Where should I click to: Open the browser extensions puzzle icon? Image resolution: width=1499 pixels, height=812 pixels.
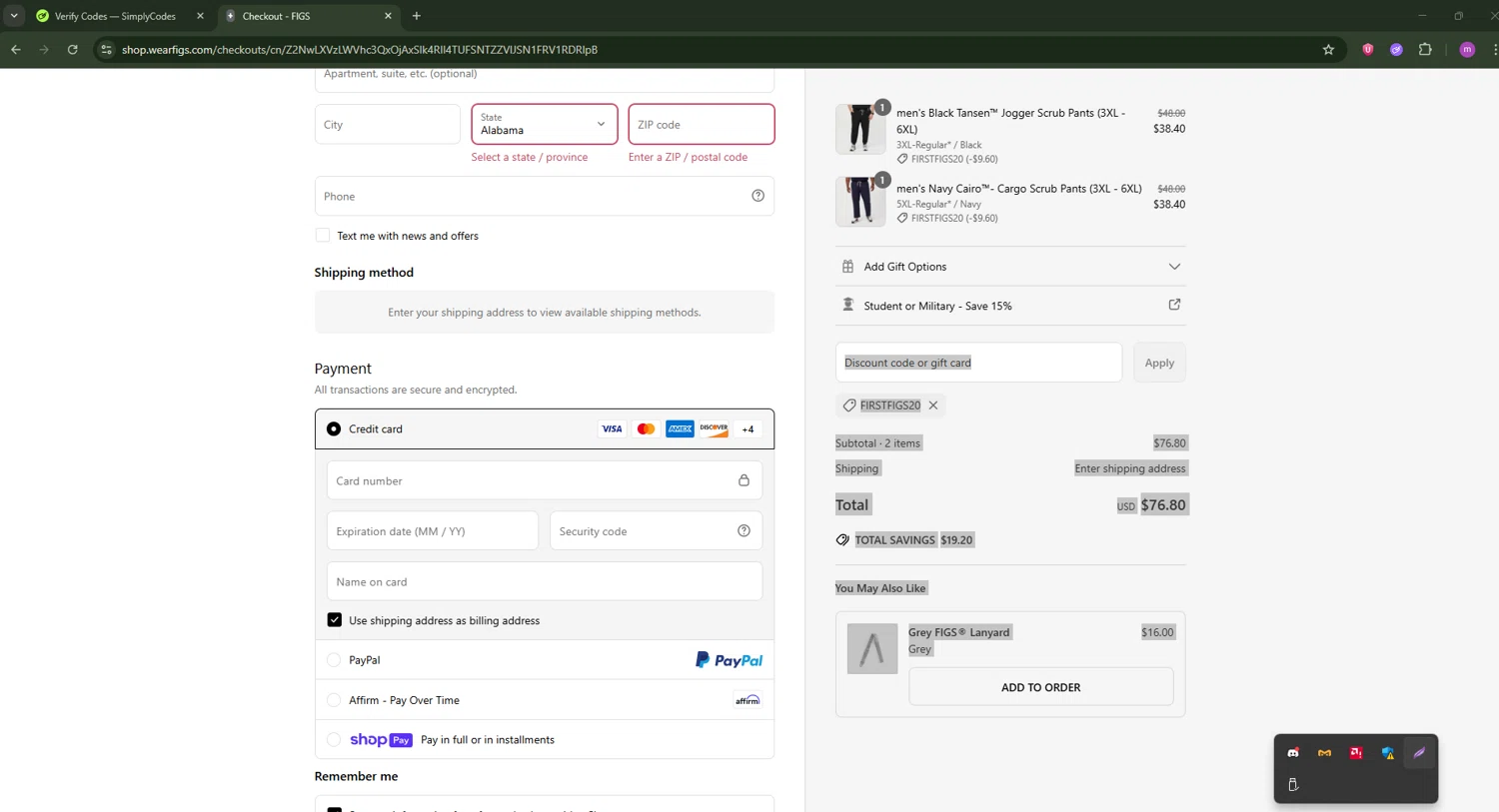click(1425, 50)
